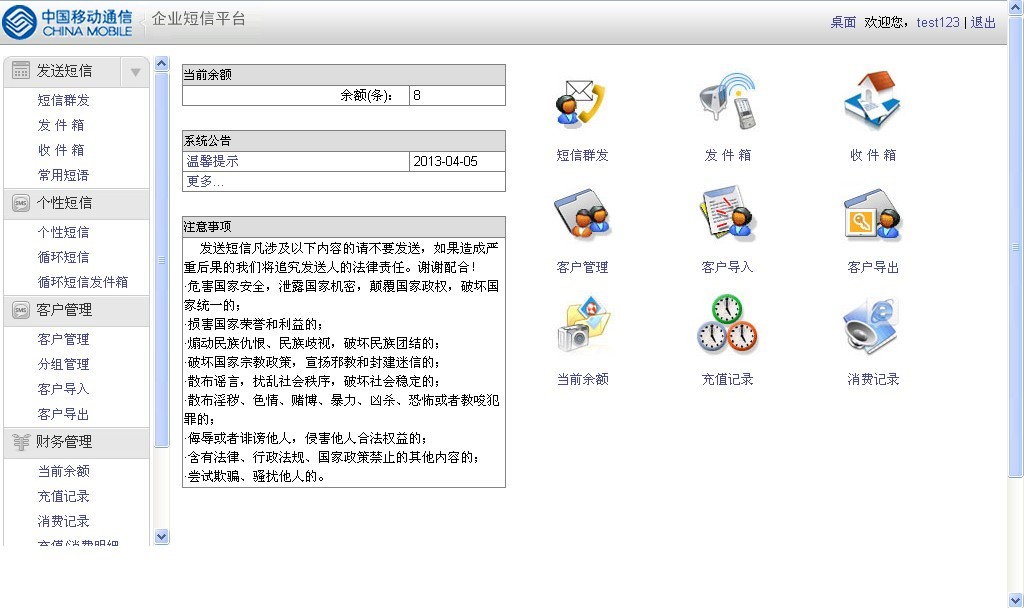Select 个性短信 sub-item in sidebar
This screenshot has height=608, width=1024.
click(x=63, y=232)
